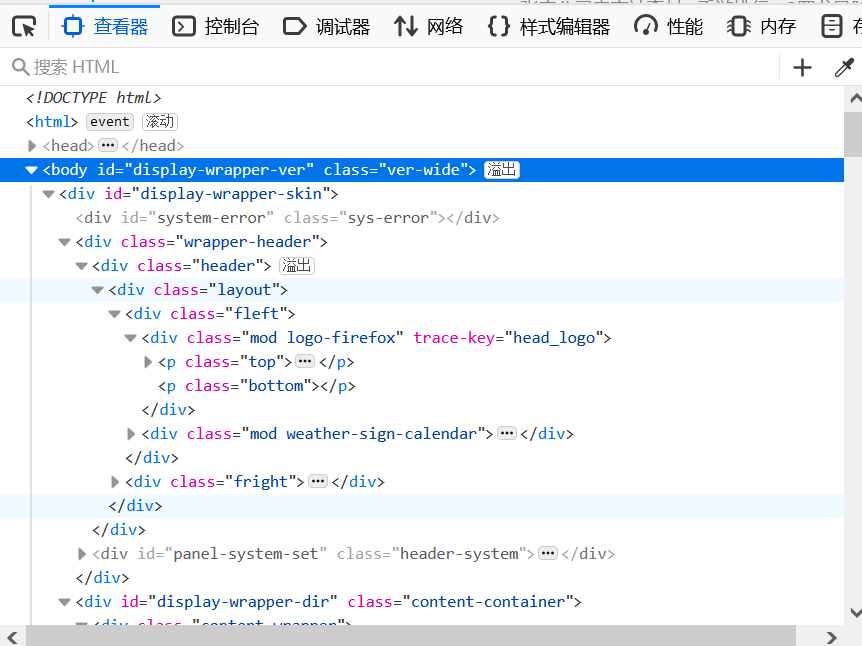Click the plus icon to create new node
Screen dimensions: 862x646
[x=802, y=67]
